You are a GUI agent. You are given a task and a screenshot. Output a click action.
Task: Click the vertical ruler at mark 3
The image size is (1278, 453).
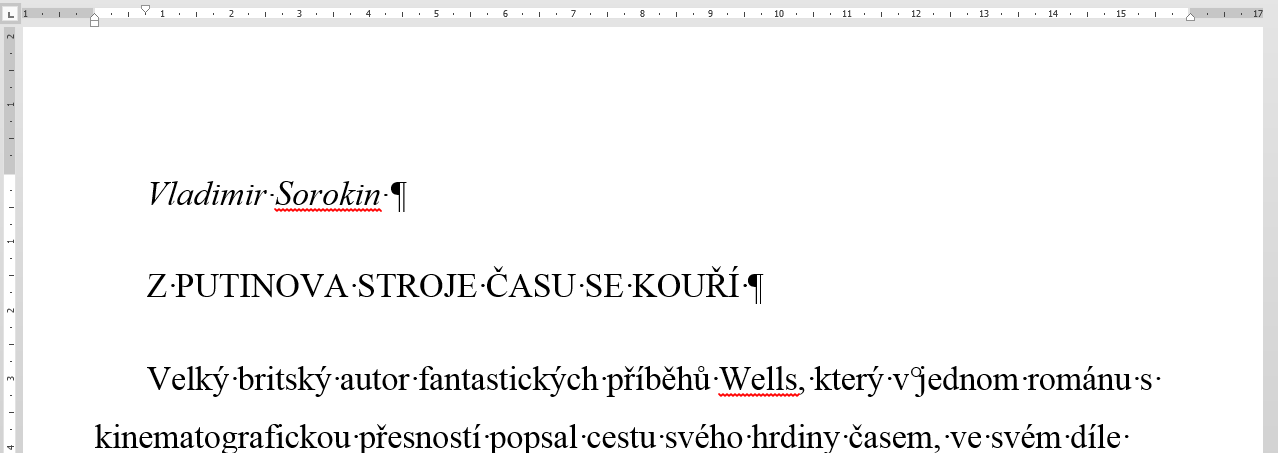(x=10, y=379)
